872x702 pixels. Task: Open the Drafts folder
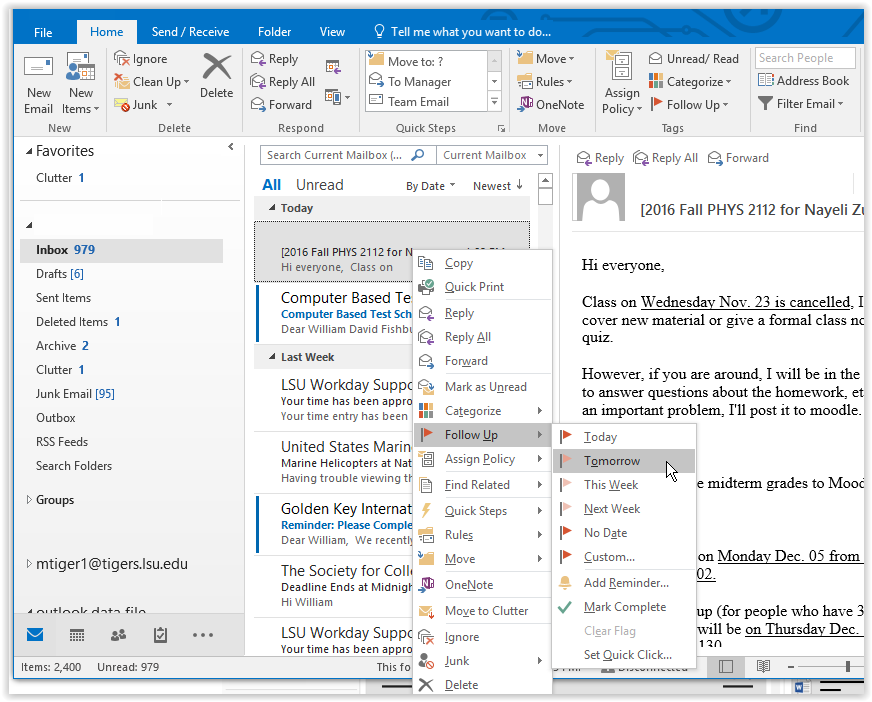[x=60, y=274]
